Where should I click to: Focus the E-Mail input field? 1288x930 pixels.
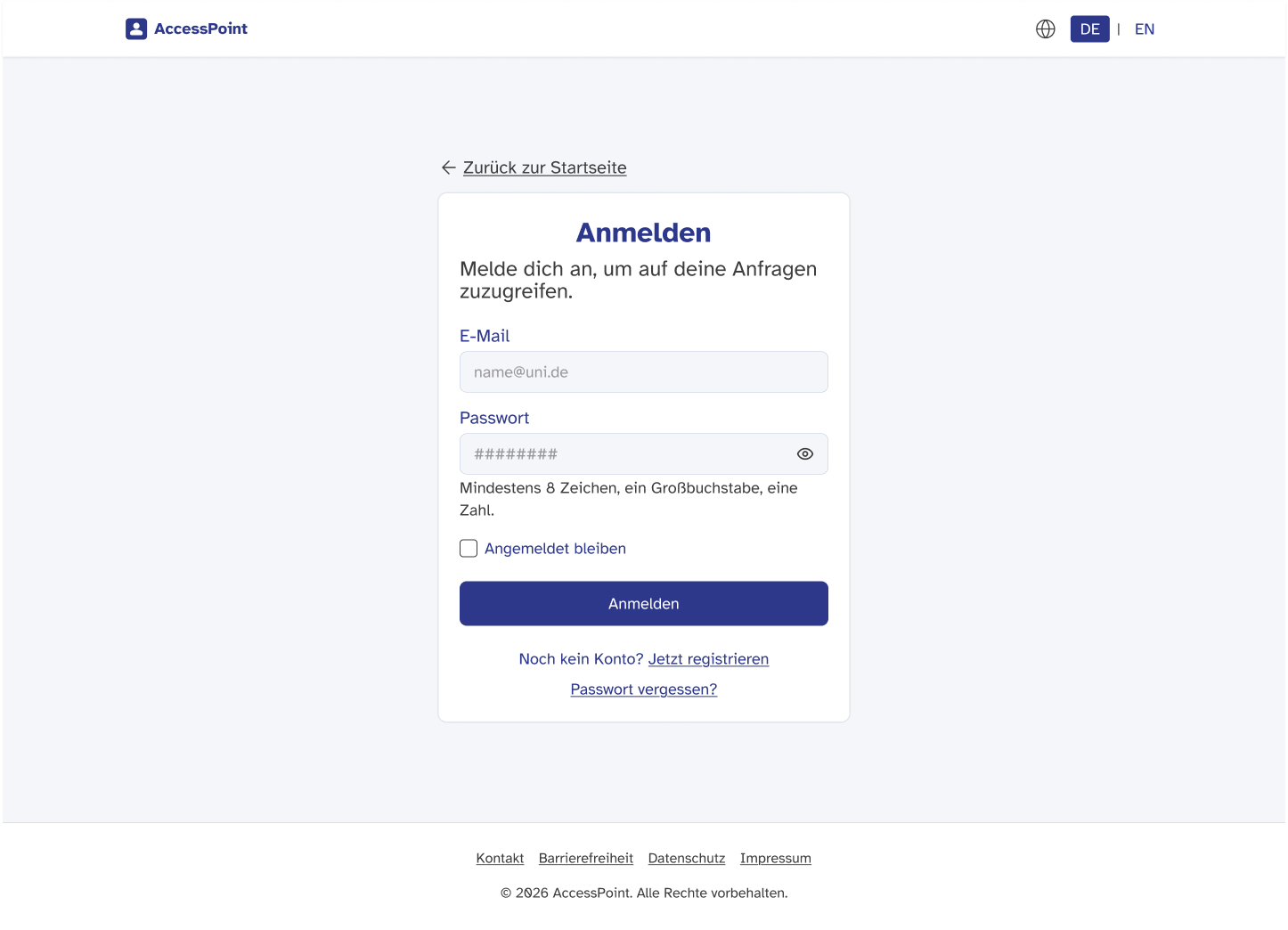click(644, 372)
